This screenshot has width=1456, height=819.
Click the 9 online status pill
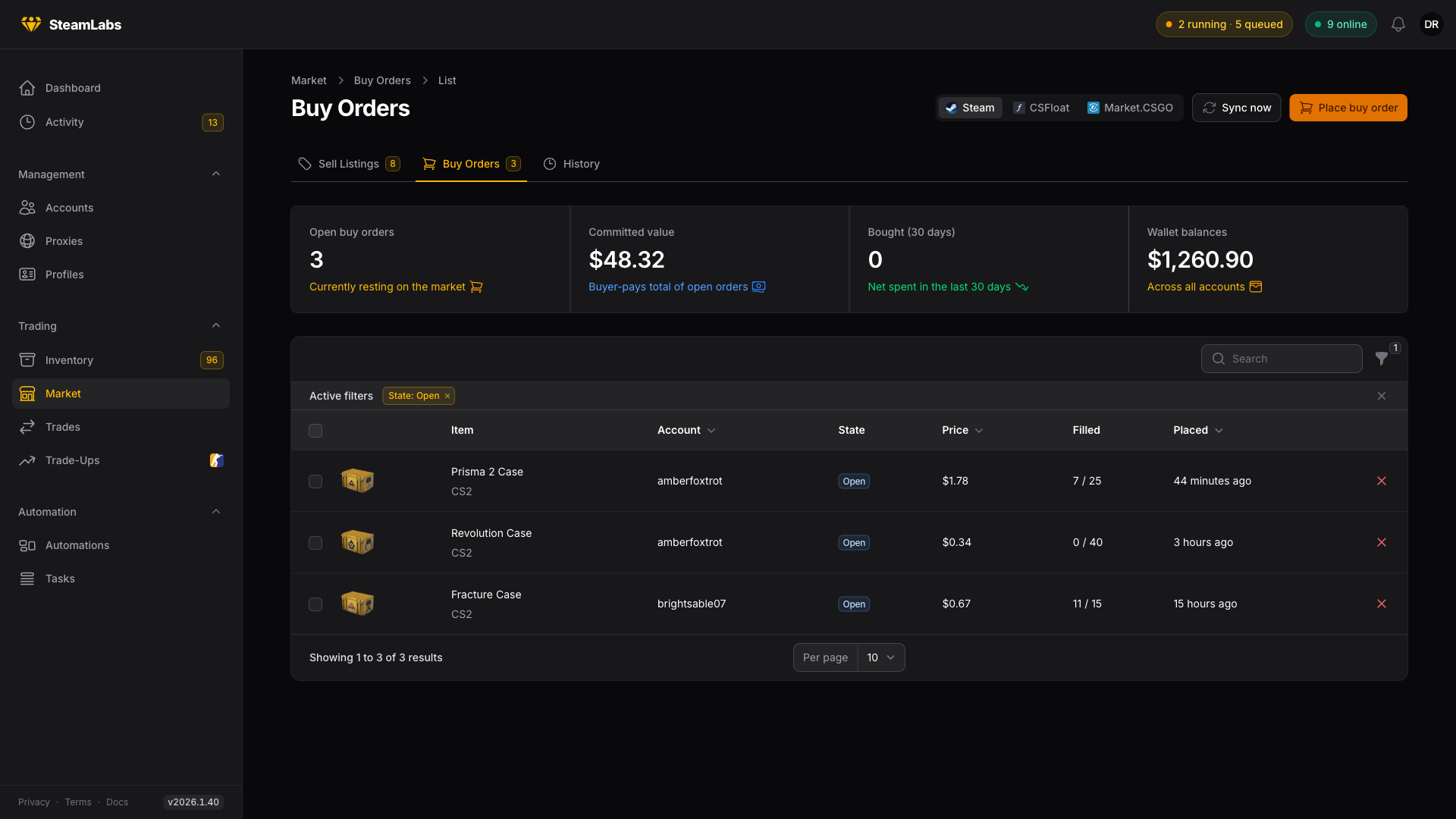(x=1341, y=24)
